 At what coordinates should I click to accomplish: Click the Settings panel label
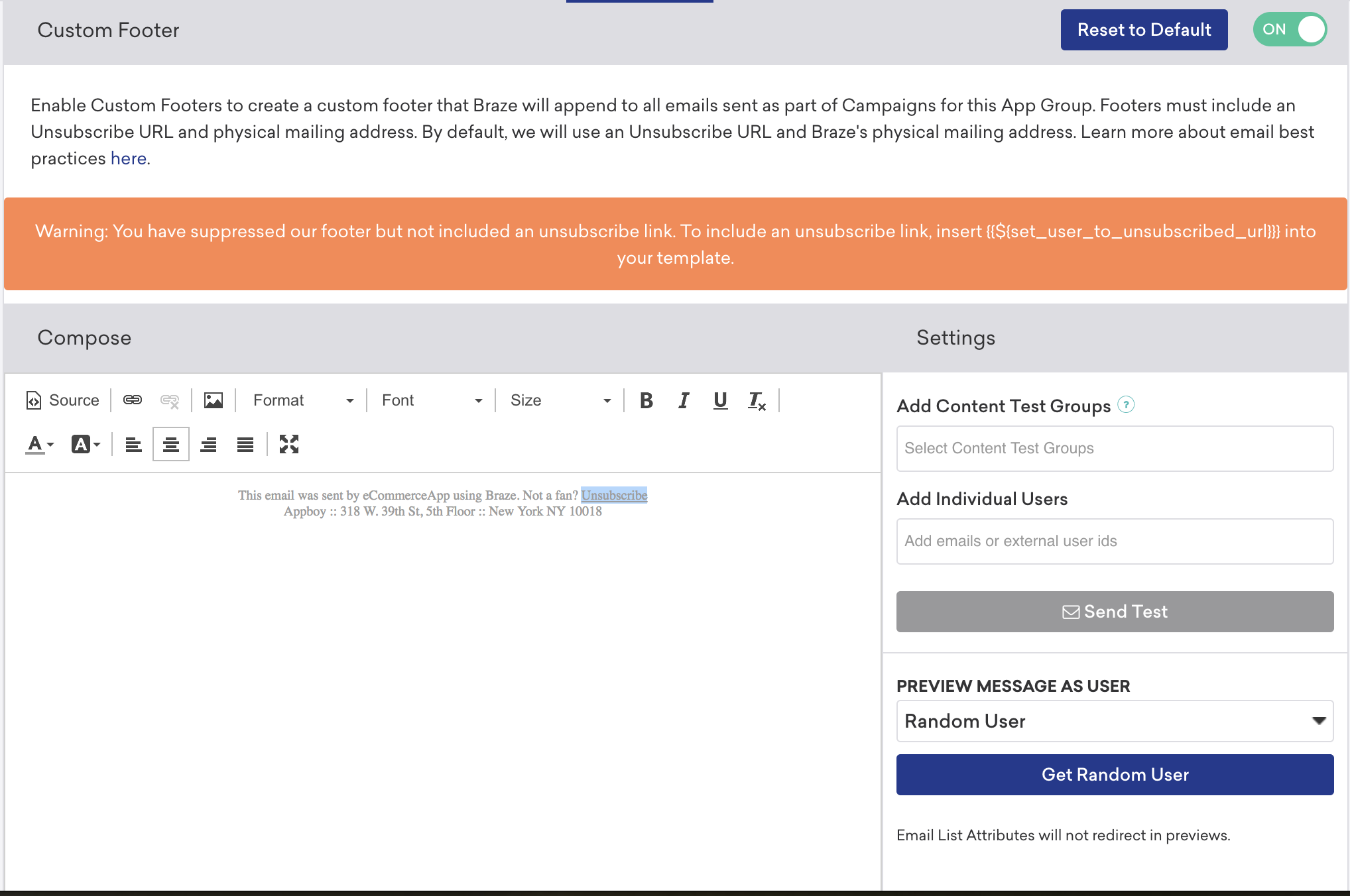(x=955, y=338)
